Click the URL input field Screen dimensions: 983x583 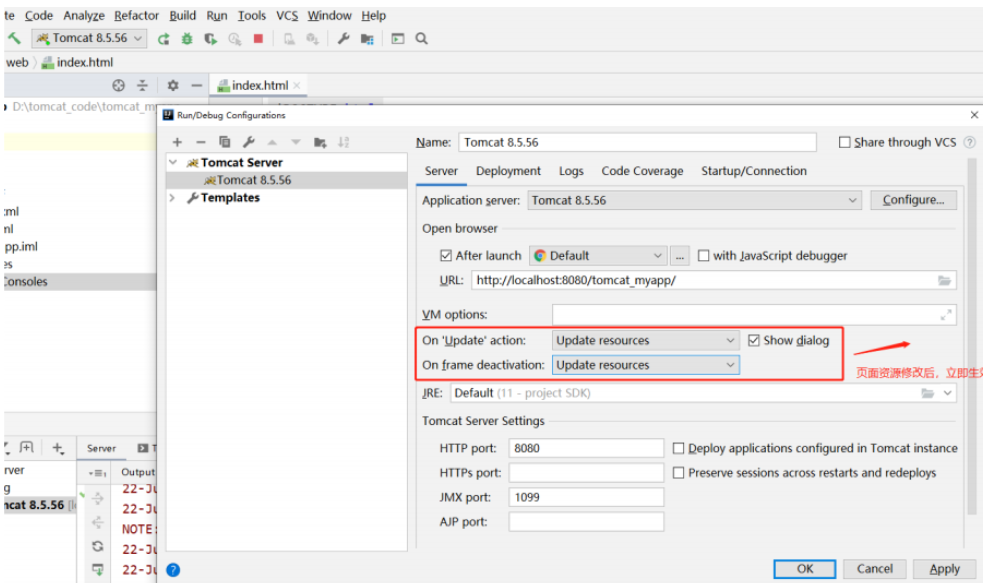[713, 280]
